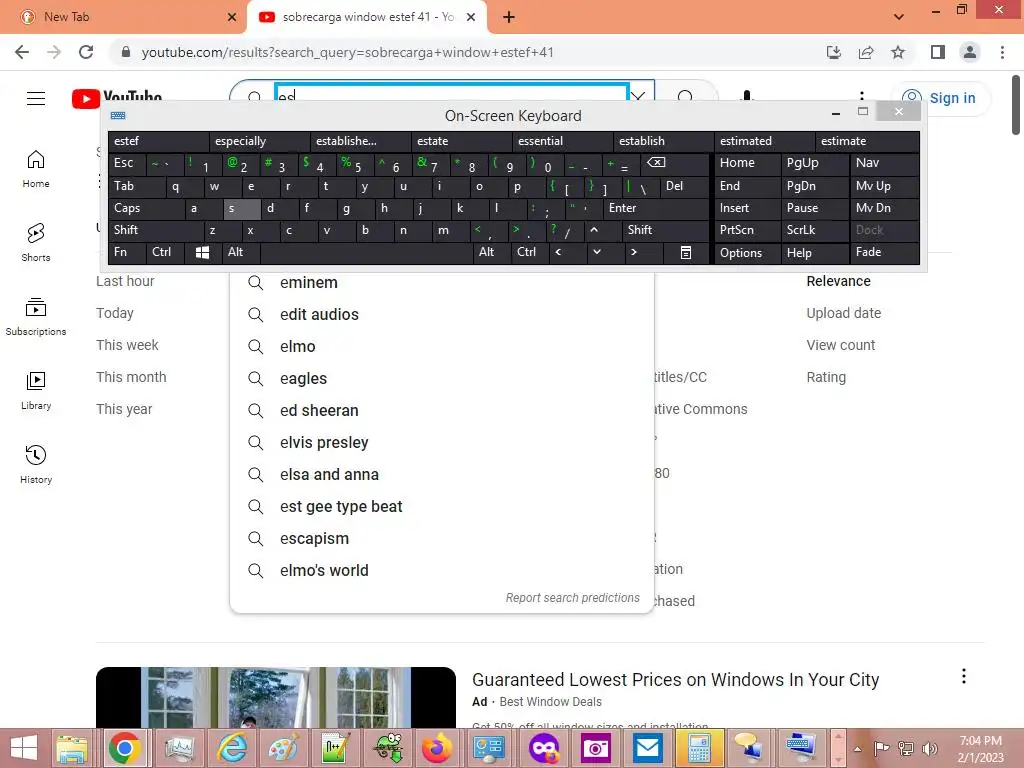This screenshot has height=768, width=1024.
Task: Toggle Caps key on On-Screen Keyboard
Action: [x=146, y=208]
